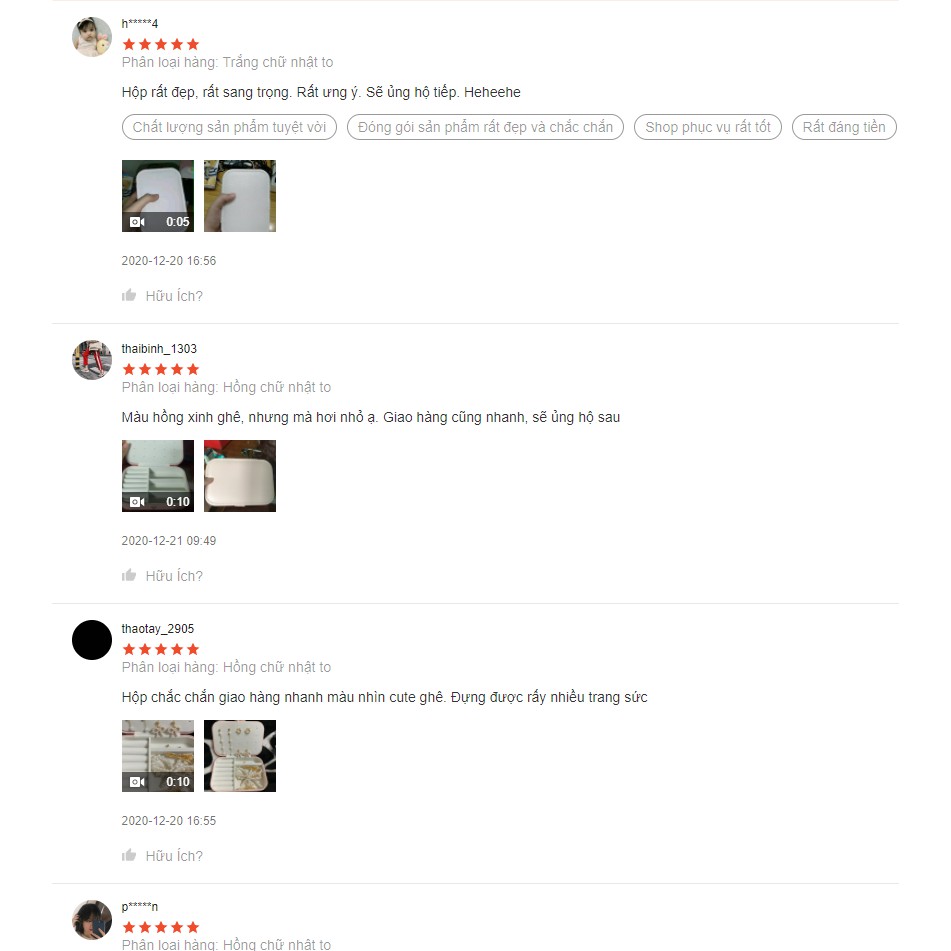Click username thaibinh_1303
Image resolution: width=951 pixels, height=951 pixels.
159,349
